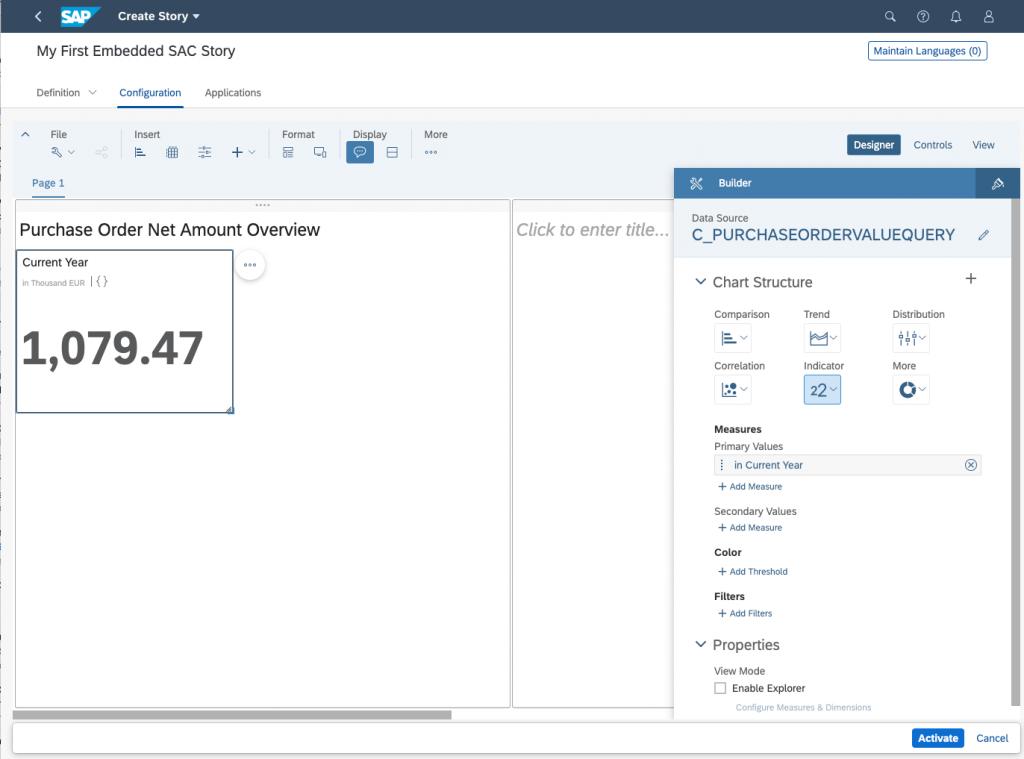1024x759 pixels.
Task: Switch to the Applications tab
Action: coord(233,93)
